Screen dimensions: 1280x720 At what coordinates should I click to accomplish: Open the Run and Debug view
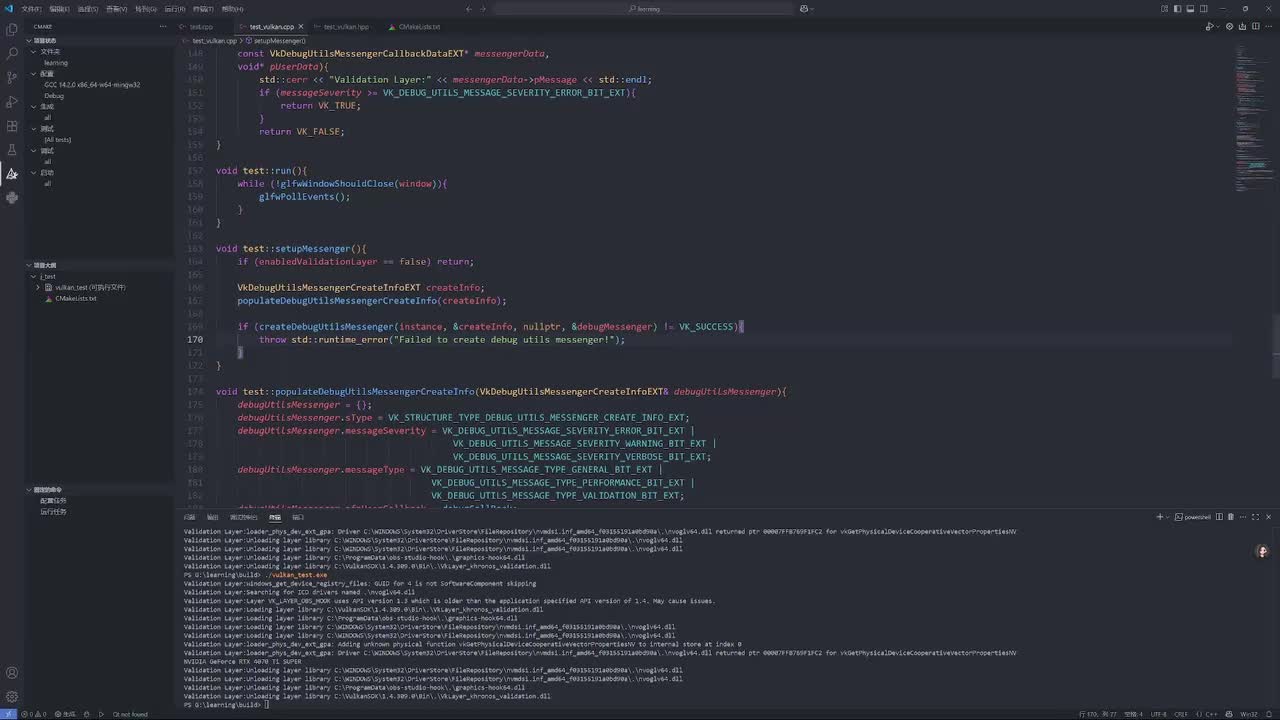click(x=12, y=102)
